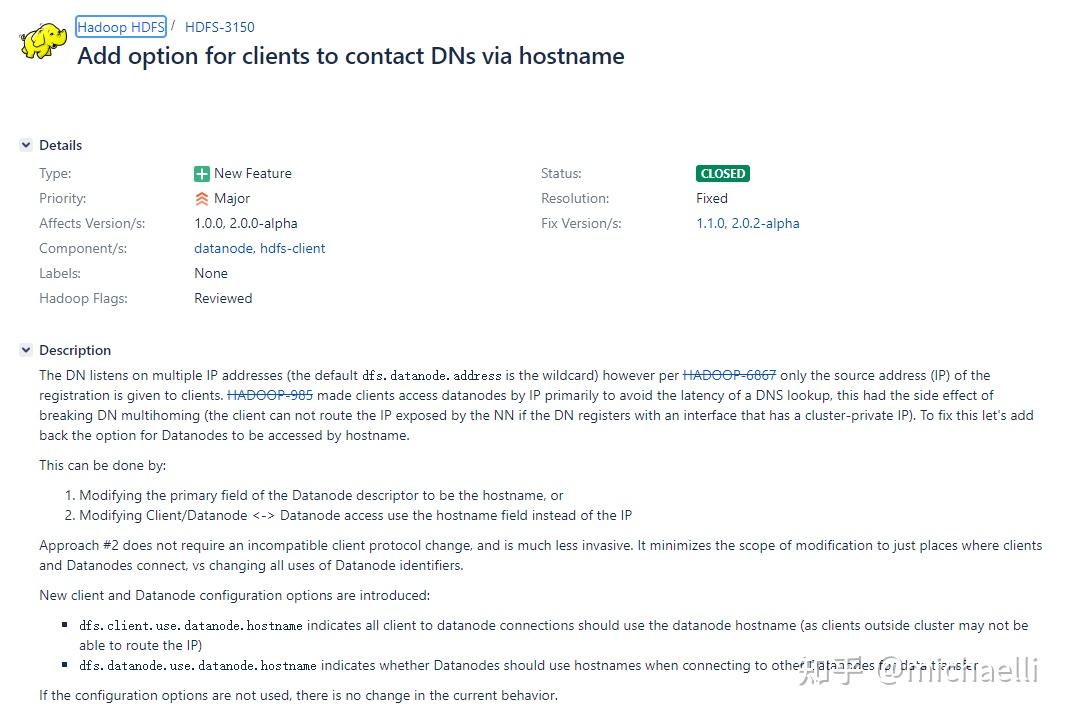Click the Reviewed Hadoop flag
1066x715 pixels.
223,298
